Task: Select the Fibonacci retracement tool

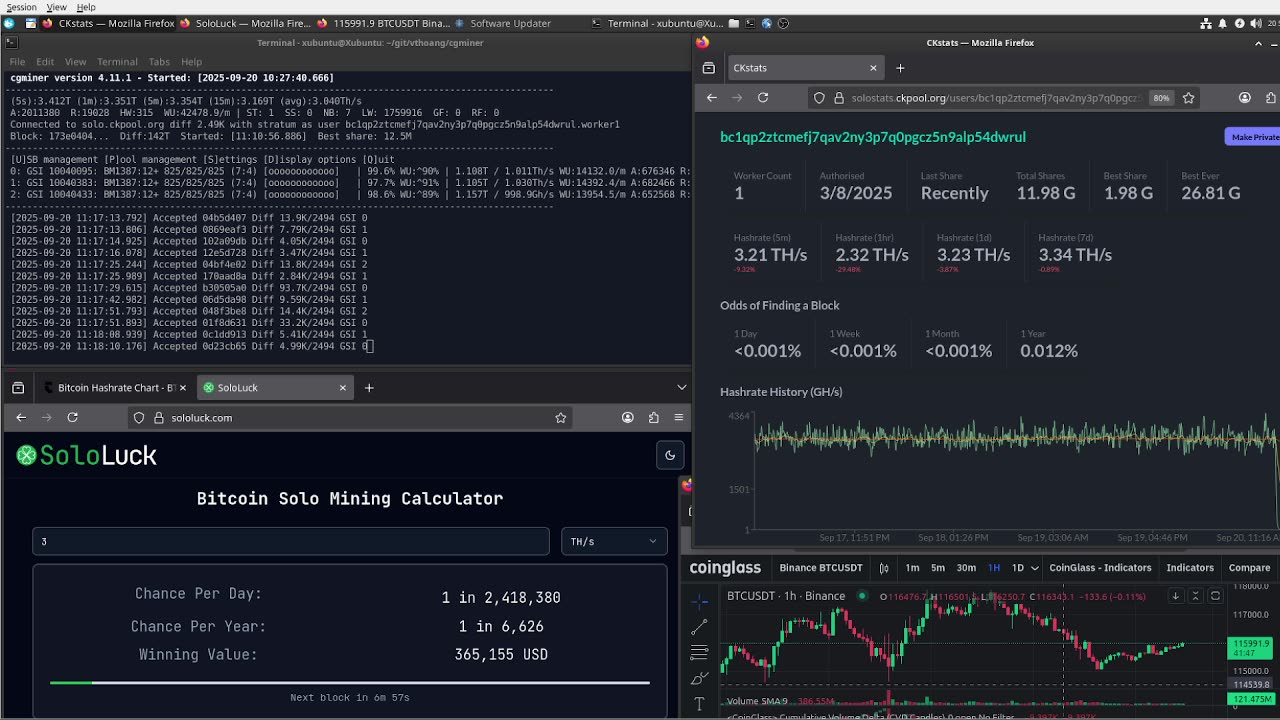Action: click(x=699, y=653)
